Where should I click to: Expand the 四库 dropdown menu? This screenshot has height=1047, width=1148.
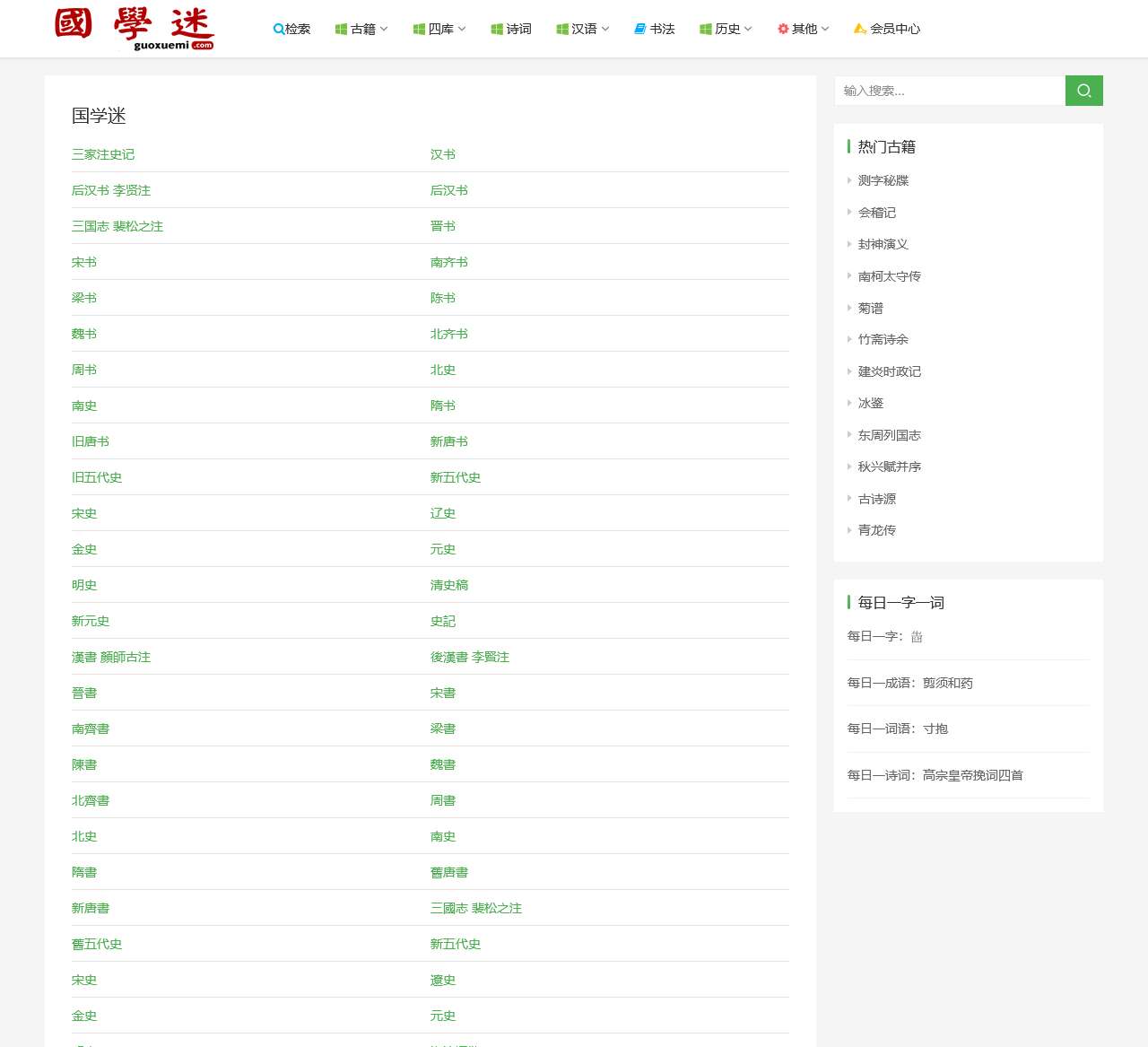[439, 29]
